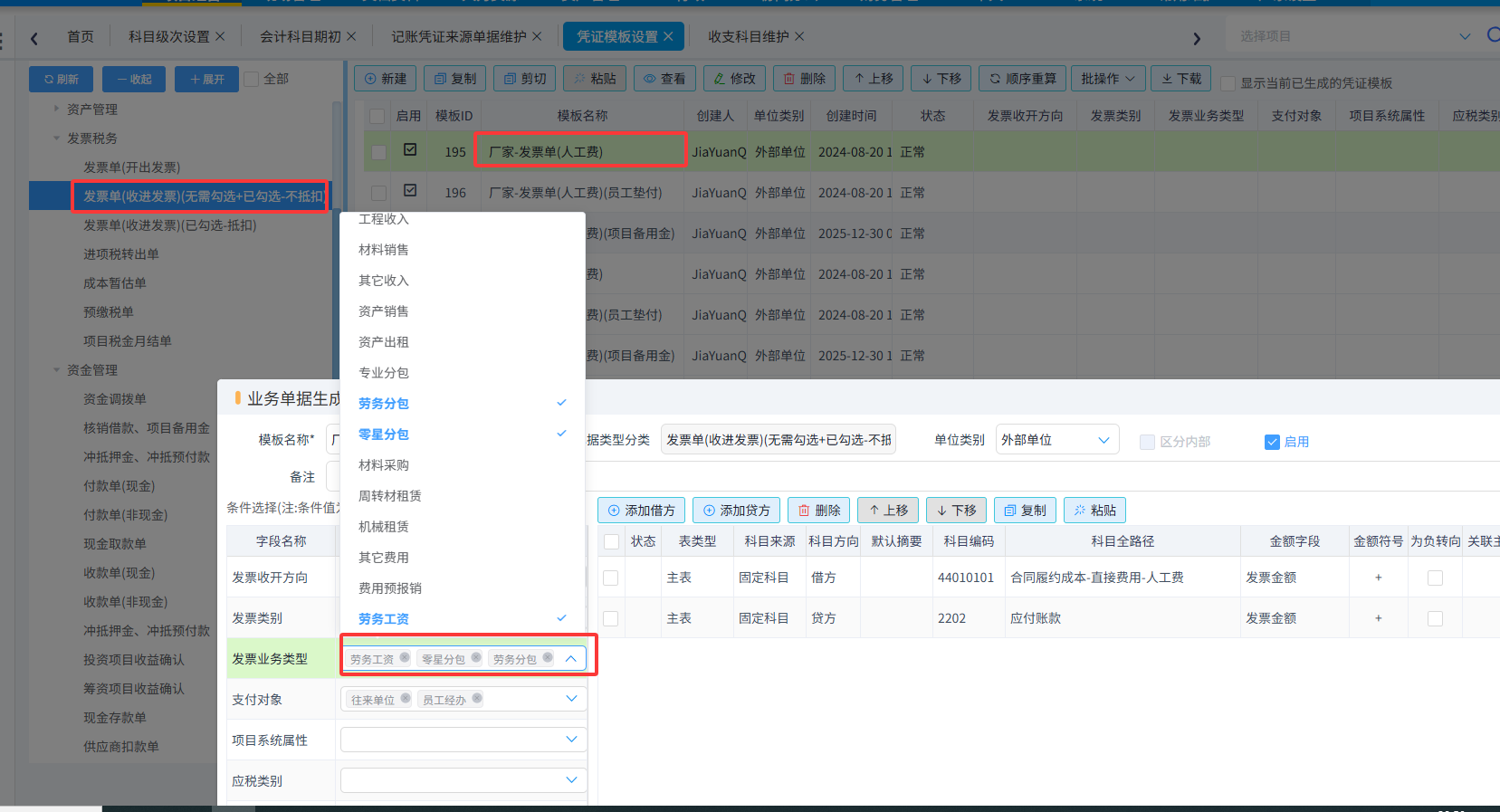Remove the 零星分包 tag
1500x812 pixels.
(x=476, y=658)
